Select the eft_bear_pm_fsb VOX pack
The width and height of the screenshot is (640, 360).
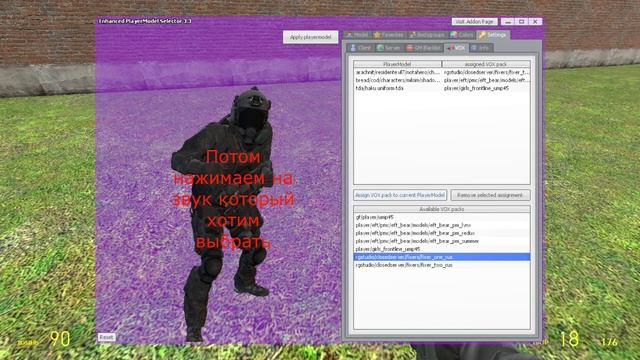click(x=442, y=225)
